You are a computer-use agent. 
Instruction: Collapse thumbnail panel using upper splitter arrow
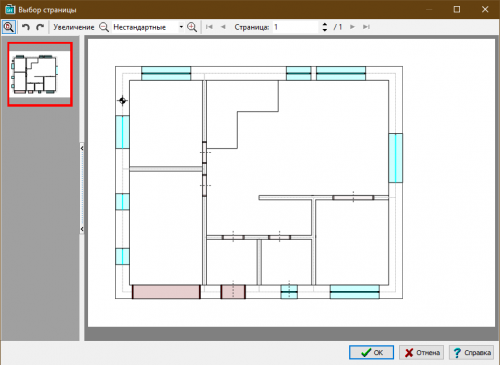pyautogui.click(x=82, y=148)
